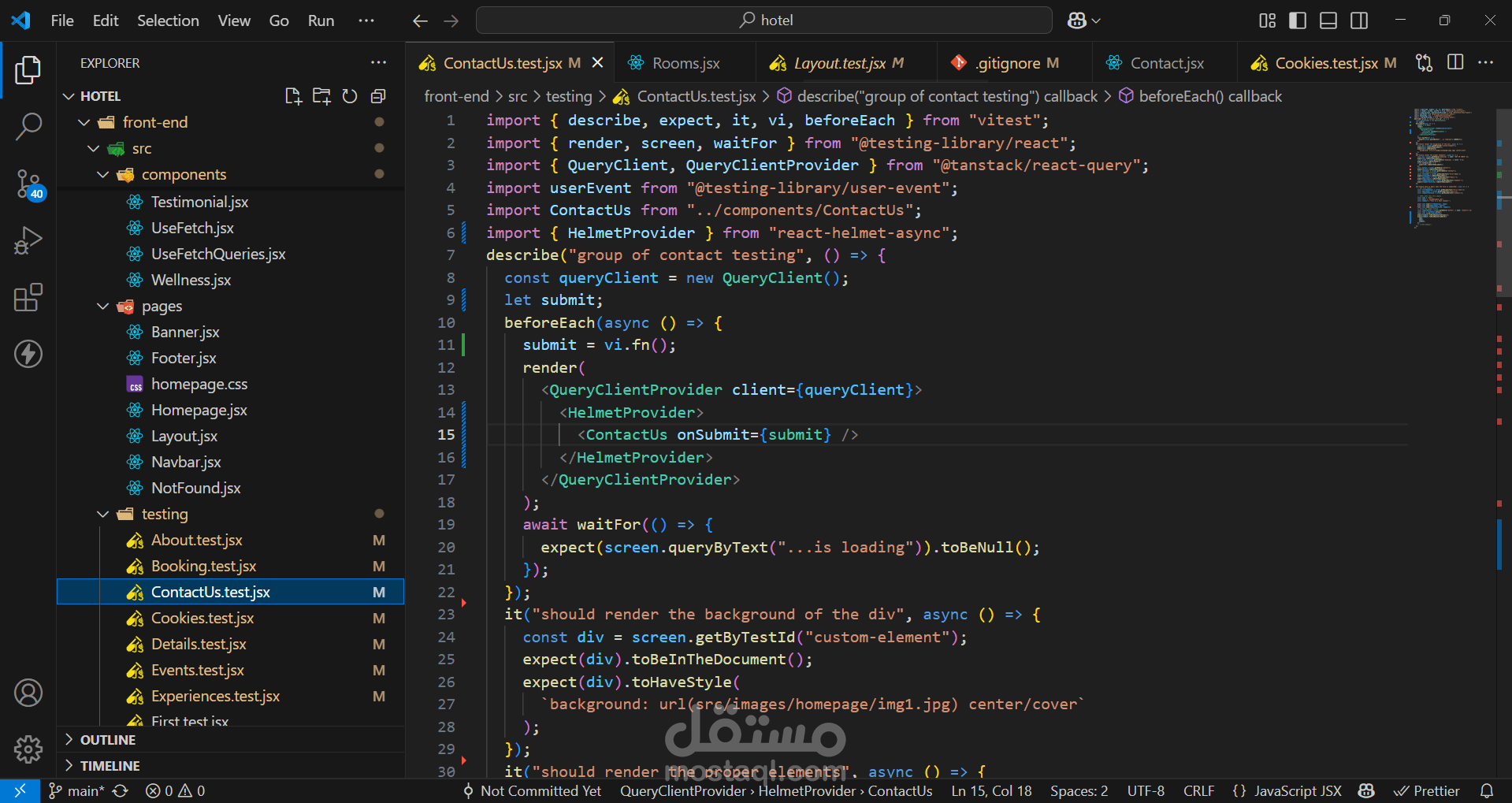The image size is (1512, 803).
Task: Open the File menu
Action: pos(62,20)
